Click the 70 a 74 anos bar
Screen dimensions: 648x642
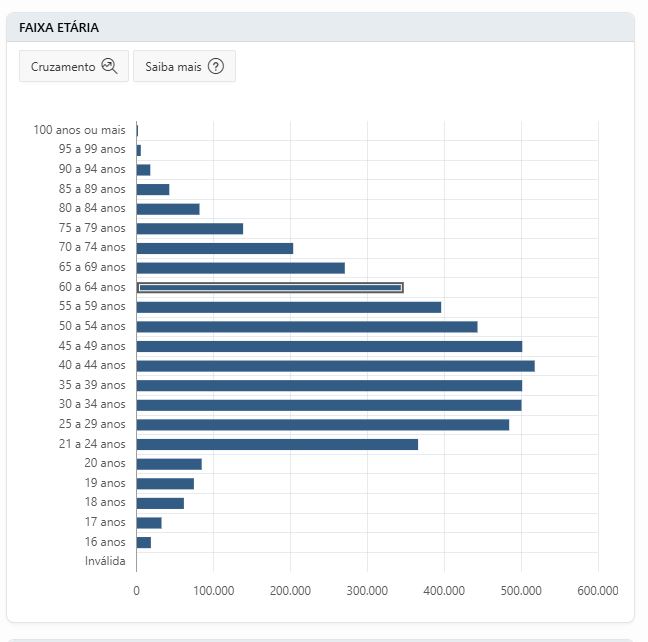215,248
